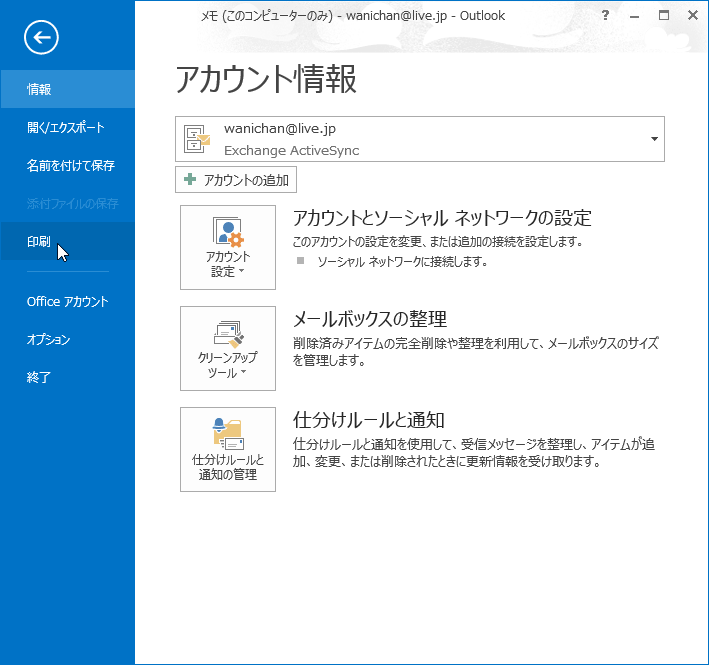Image resolution: width=709 pixels, height=665 pixels.
Task: Click the Exchange account mailbox icon
Action: [197, 139]
